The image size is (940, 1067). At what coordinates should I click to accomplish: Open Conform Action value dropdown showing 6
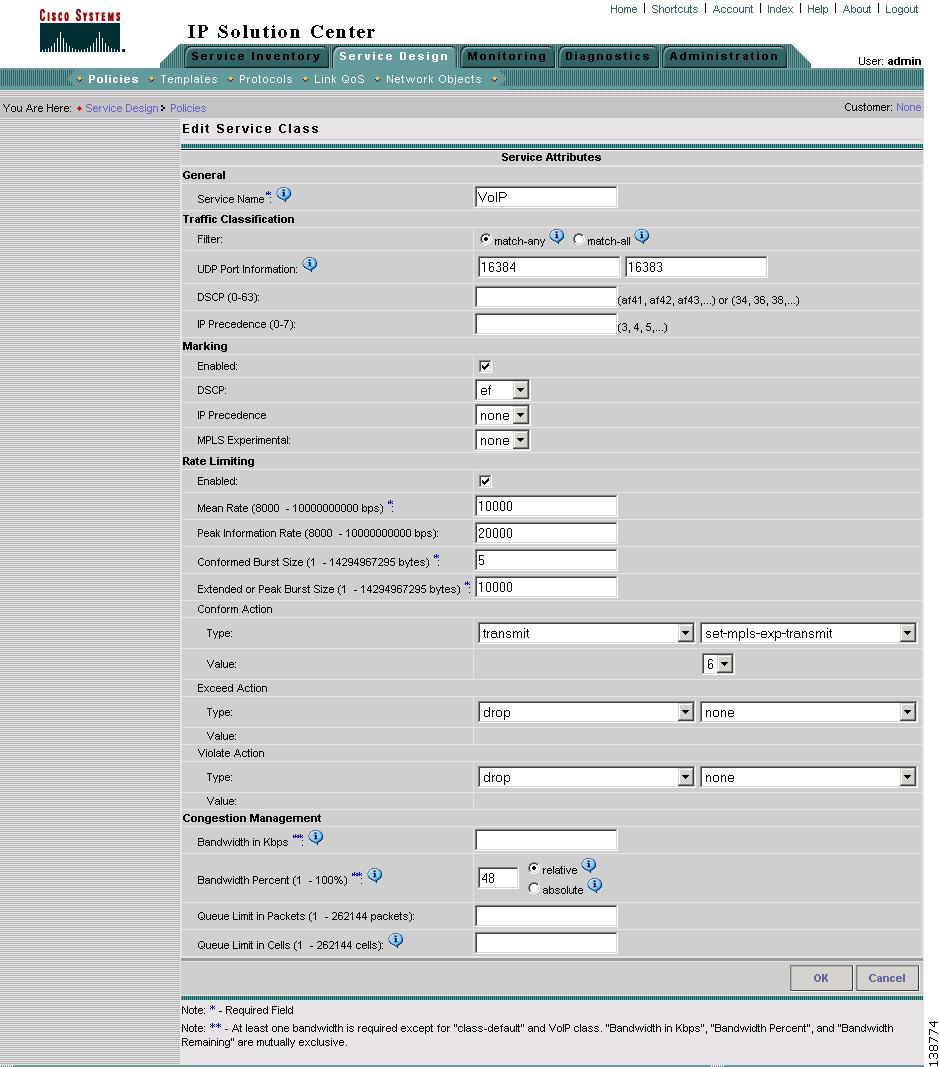(x=717, y=663)
